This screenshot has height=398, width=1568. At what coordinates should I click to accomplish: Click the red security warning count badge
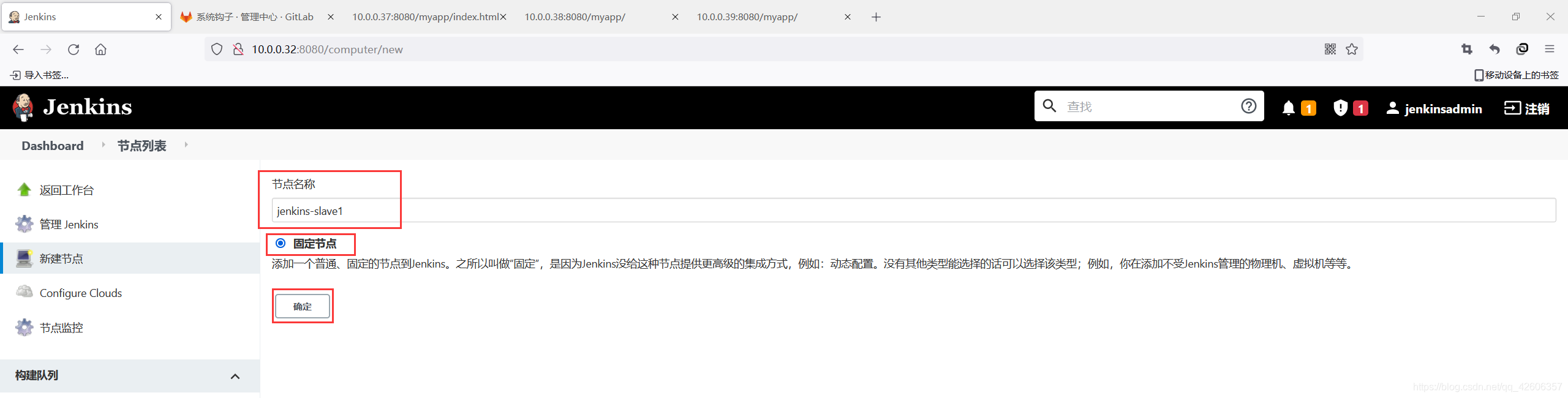tap(1360, 108)
